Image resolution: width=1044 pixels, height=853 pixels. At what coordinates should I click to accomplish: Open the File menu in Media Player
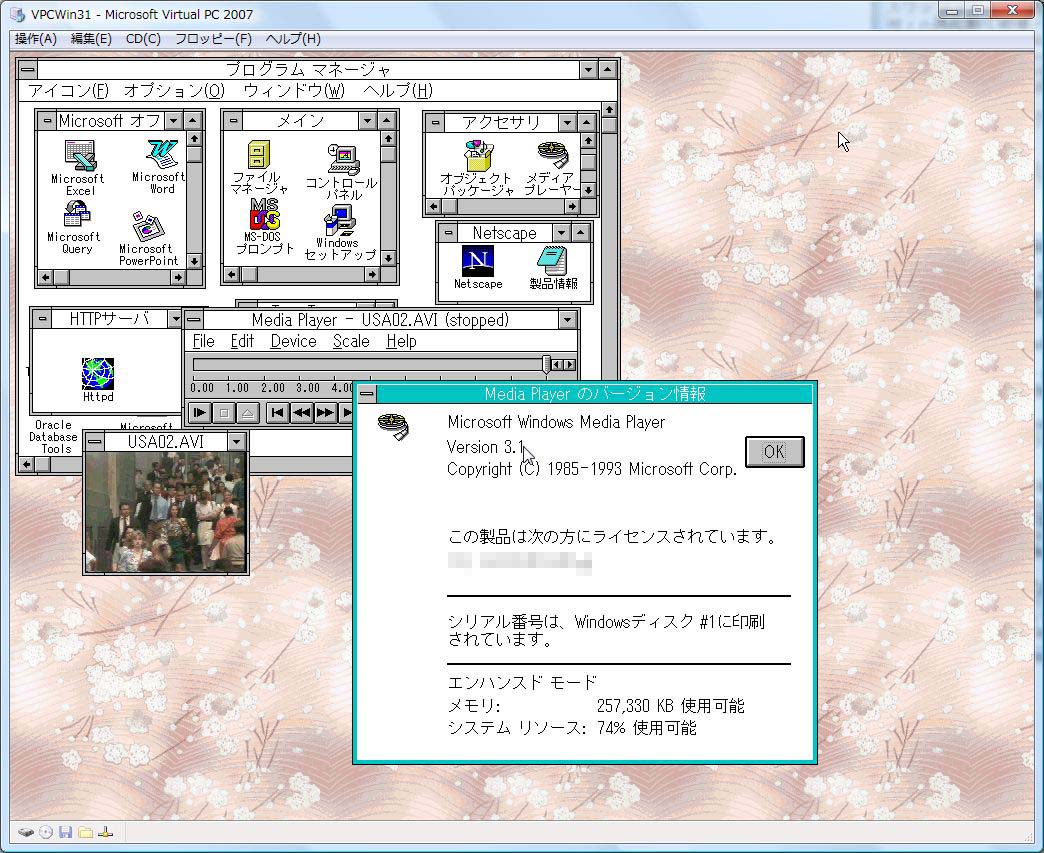(203, 342)
